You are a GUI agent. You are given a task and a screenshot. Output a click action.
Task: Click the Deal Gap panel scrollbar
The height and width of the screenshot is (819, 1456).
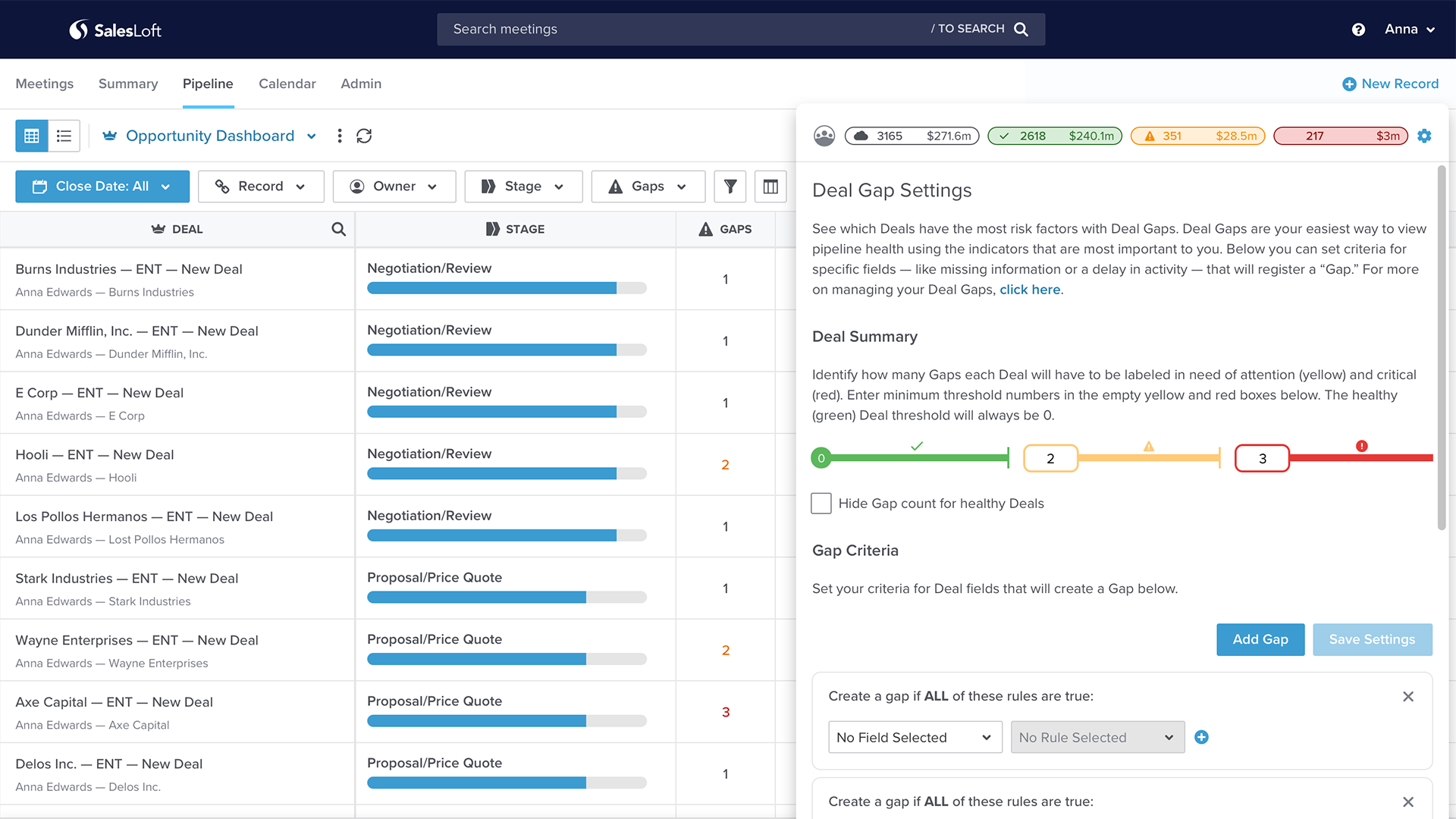[1442, 349]
